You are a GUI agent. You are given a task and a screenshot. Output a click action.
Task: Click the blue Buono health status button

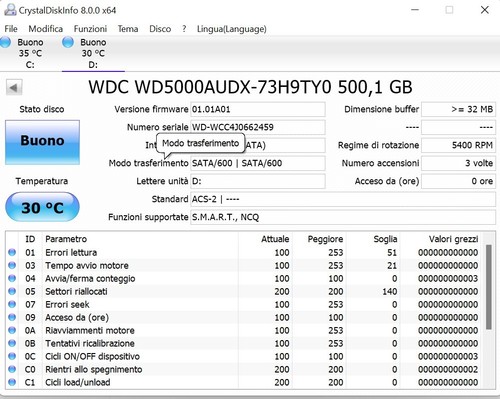pos(42,142)
